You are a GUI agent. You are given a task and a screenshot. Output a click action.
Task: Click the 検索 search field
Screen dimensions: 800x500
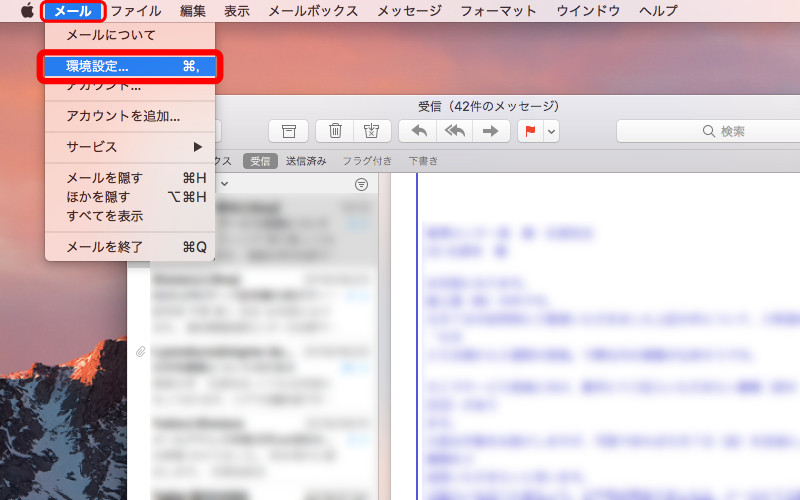[x=709, y=131]
